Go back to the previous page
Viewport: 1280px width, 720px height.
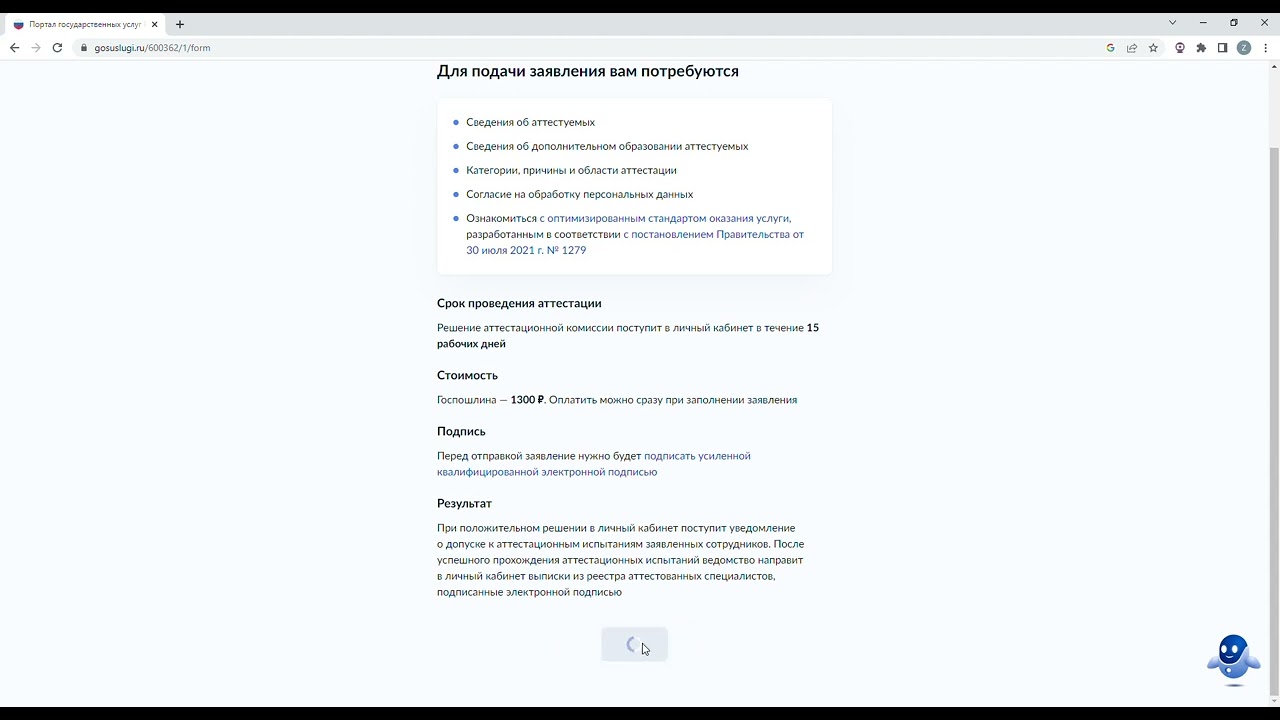pyautogui.click(x=14, y=48)
